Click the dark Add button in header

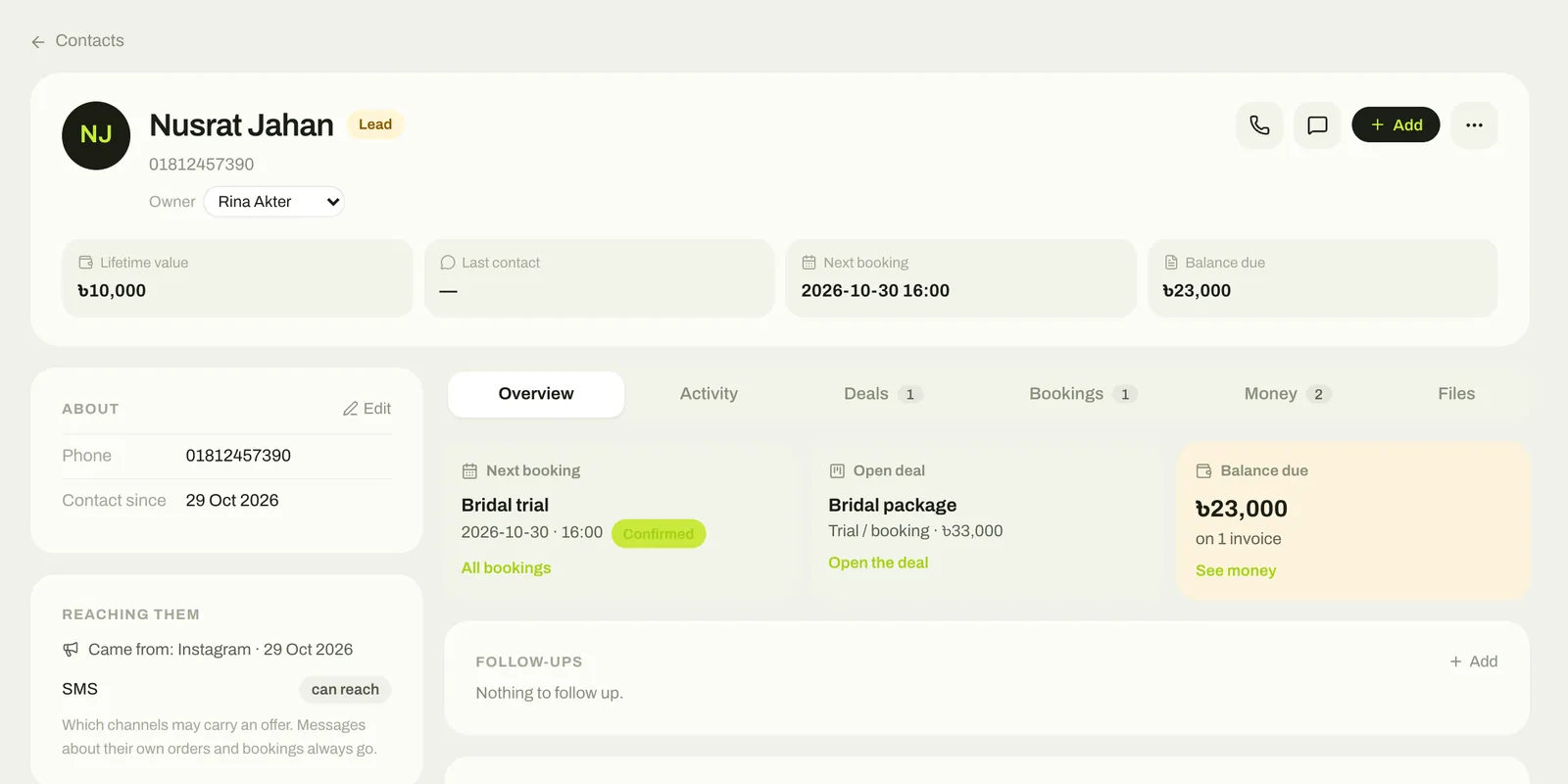click(x=1396, y=124)
